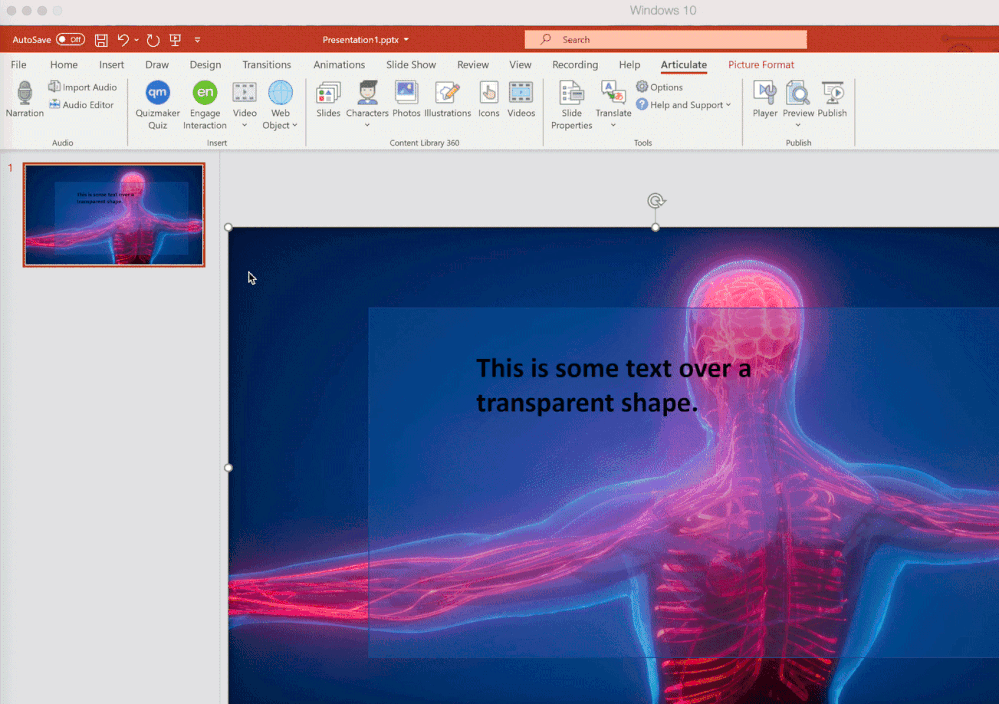Select slide 1 thumbnail in the panel
Image resolution: width=999 pixels, height=704 pixels.
coord(114,215)
